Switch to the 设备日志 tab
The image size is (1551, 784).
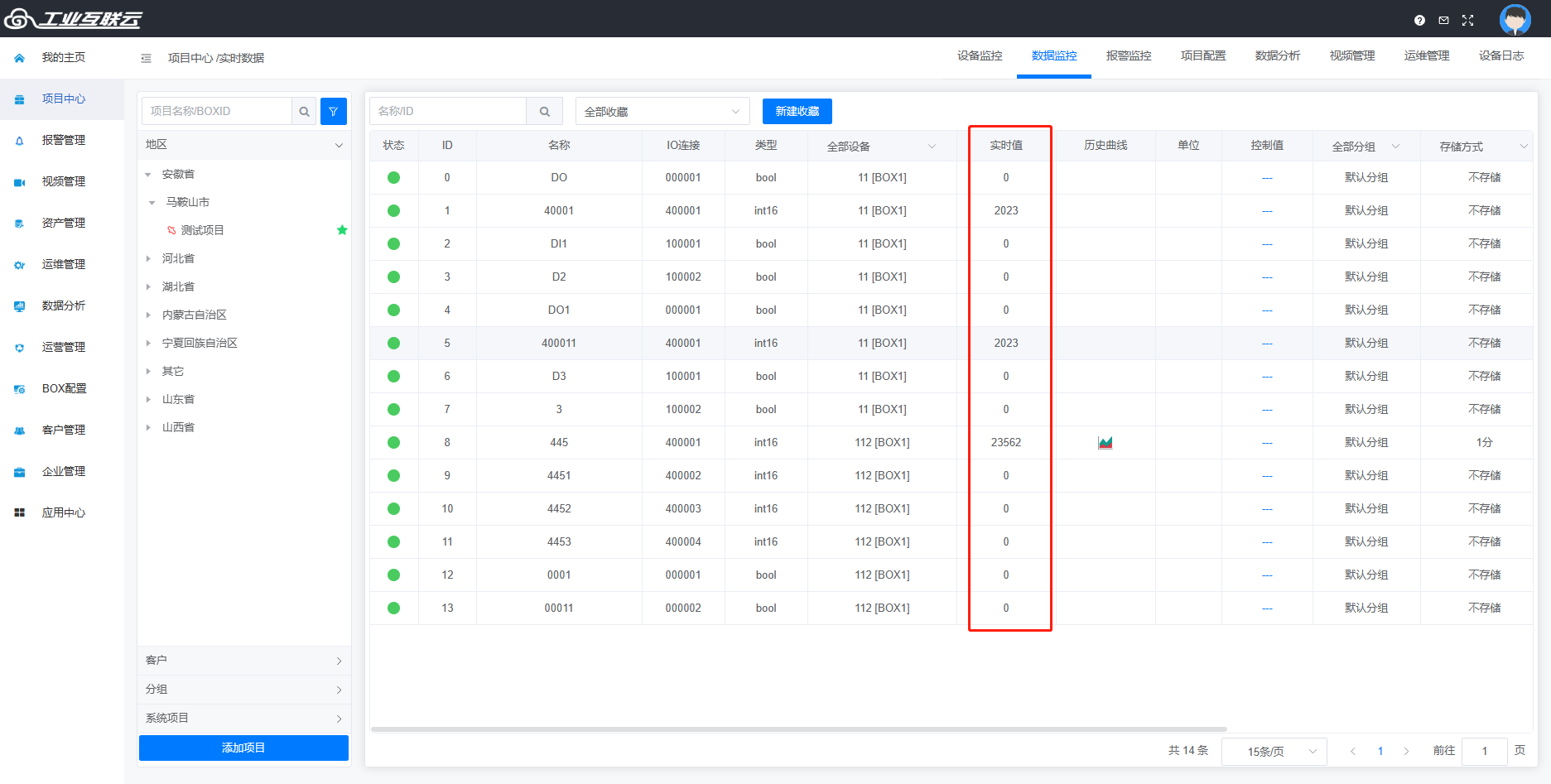[x=1501, y=56]
